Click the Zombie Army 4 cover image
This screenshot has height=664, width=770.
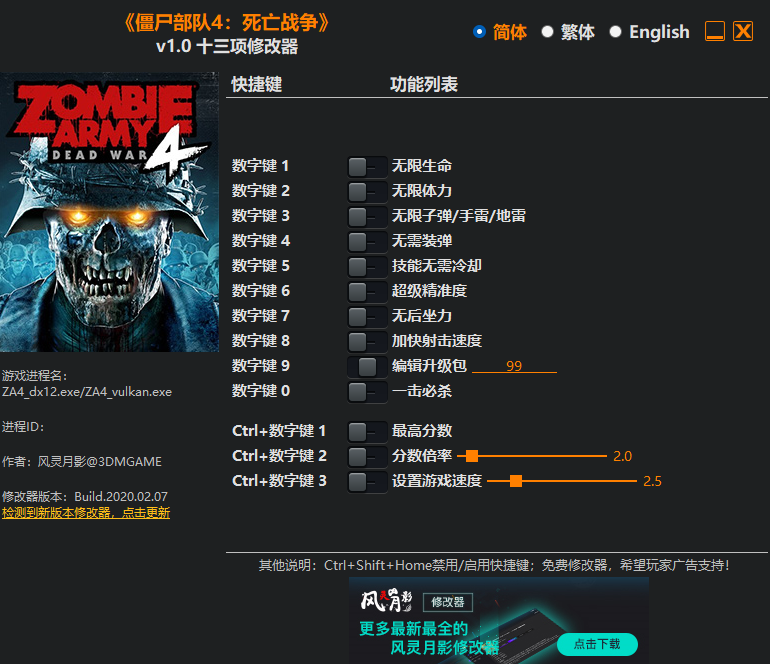tap(109, 212)
